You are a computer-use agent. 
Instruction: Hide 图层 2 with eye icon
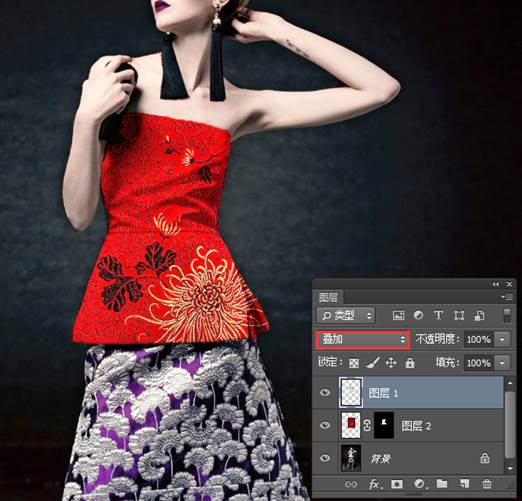pos(325,426)
